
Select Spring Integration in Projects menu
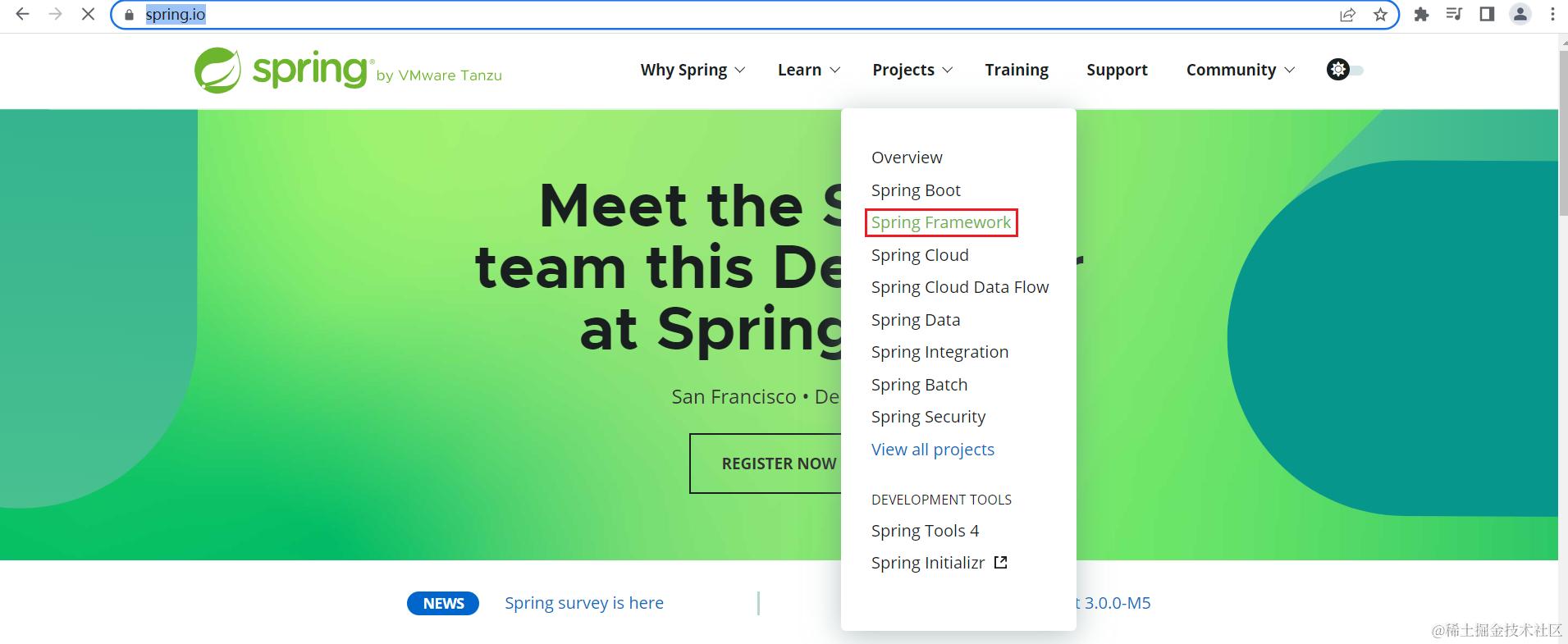click(x=939, y=352)
